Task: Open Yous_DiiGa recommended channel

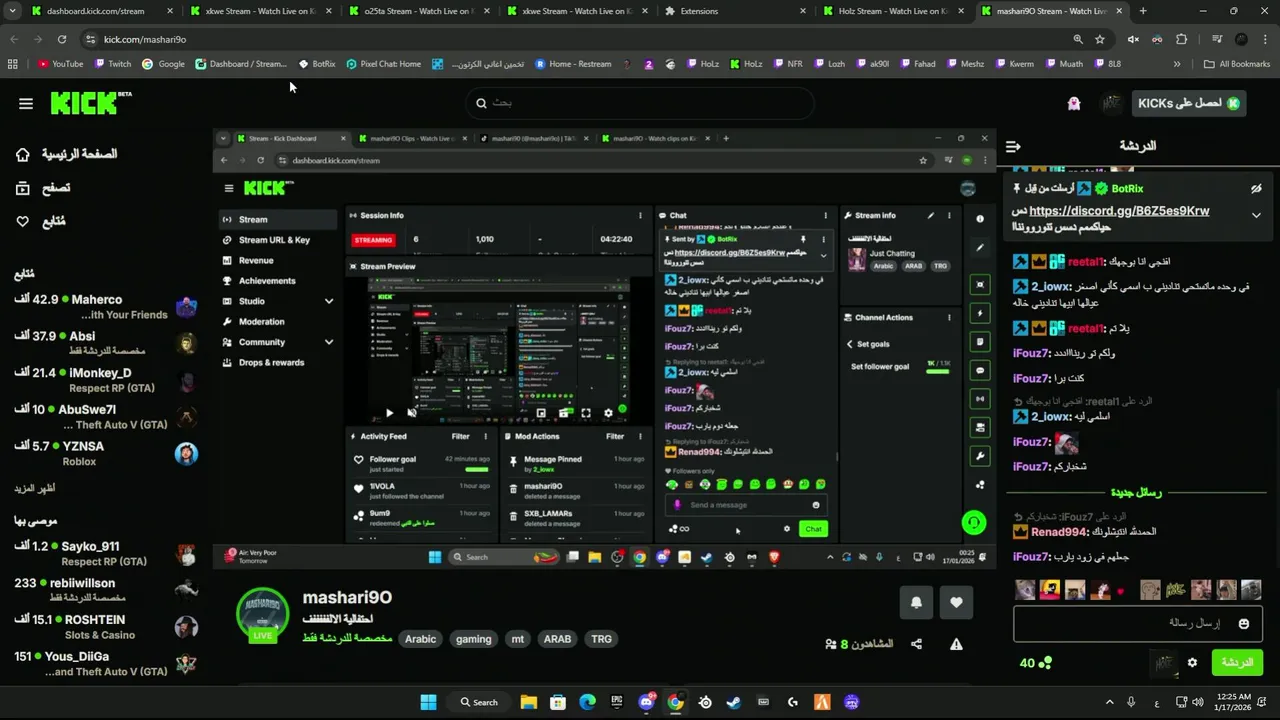Action: click(x=105, y=663)
